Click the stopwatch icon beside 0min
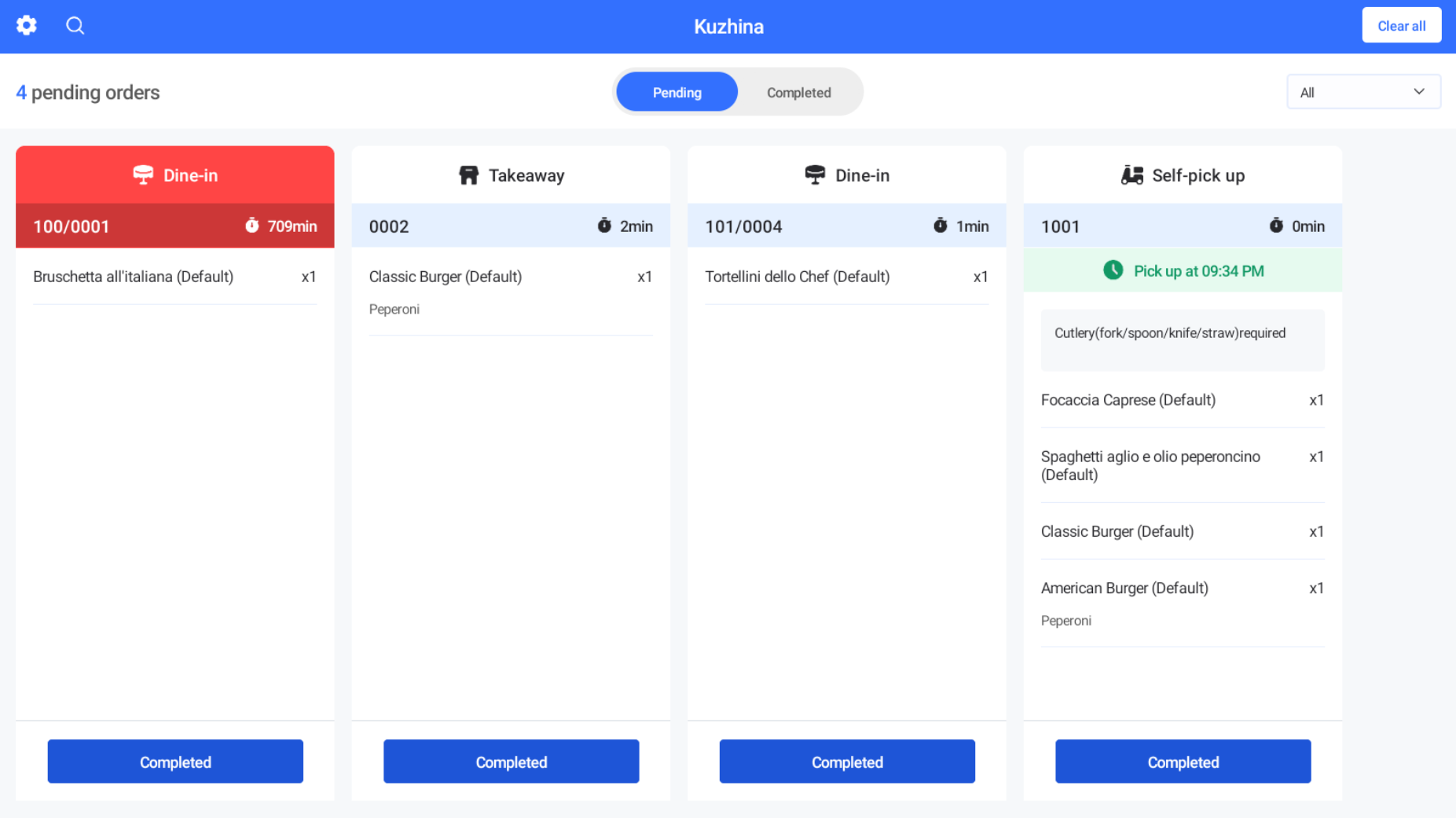 pos(1276,226)
